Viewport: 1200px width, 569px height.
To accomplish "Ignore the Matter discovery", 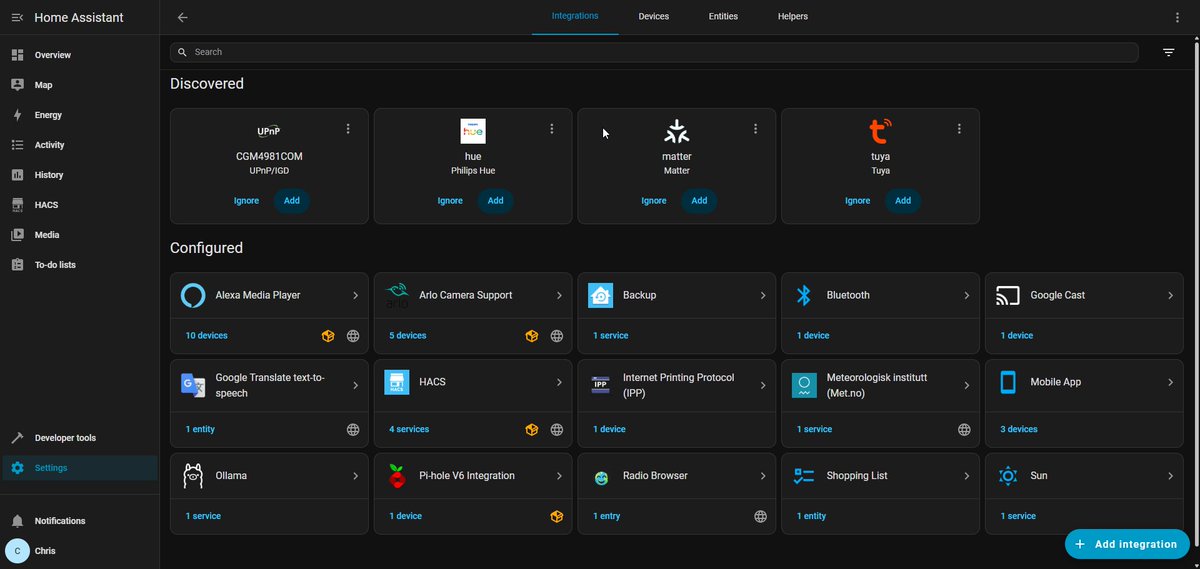I will (x=654, y=201).
